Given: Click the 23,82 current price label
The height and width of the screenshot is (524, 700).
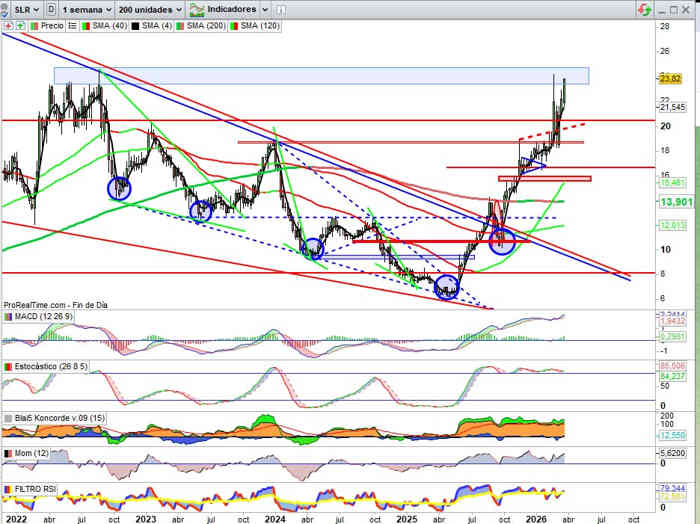Looking at the screenshot, I should pos(670,78).
